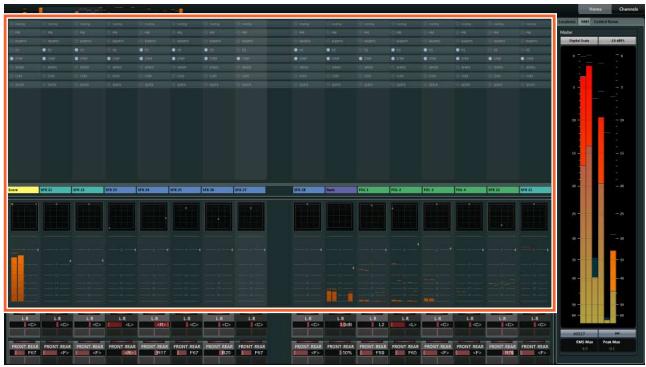Open surround panner of SFX 28 channel
The height and width of the screenshot is (367, 646).
click(307, 217)
